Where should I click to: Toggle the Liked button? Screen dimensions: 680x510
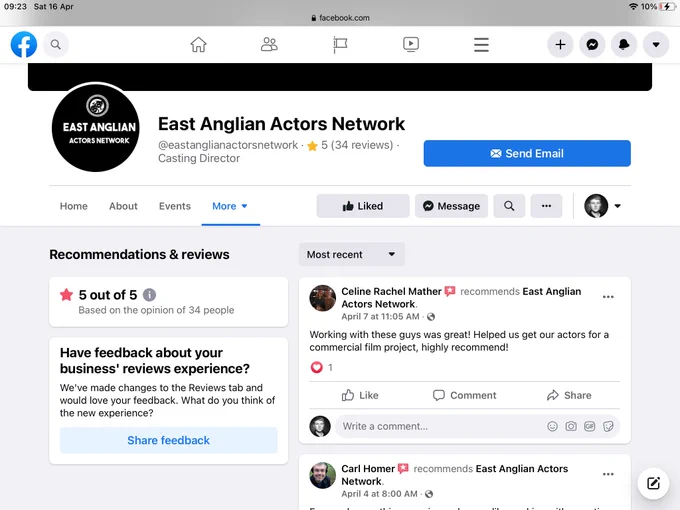(x=363, y=206)
